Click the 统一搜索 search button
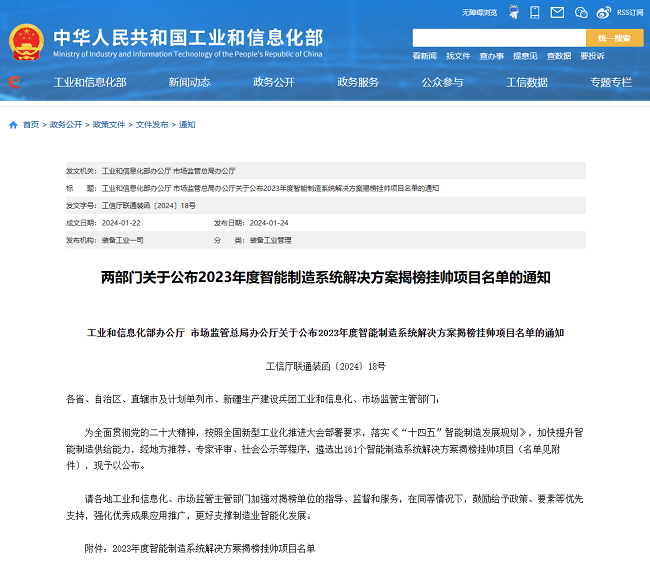Screen dimensions: 650x561 point(615,38)
